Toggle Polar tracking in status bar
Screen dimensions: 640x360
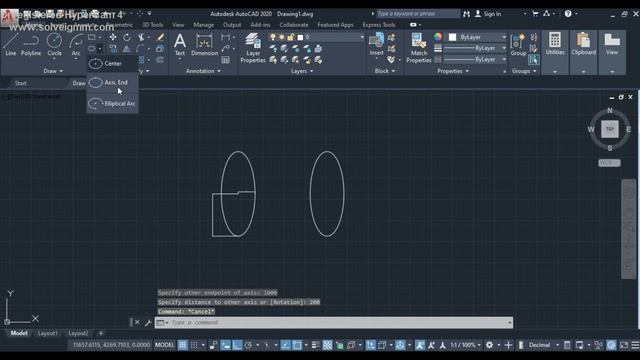[248, 345]
